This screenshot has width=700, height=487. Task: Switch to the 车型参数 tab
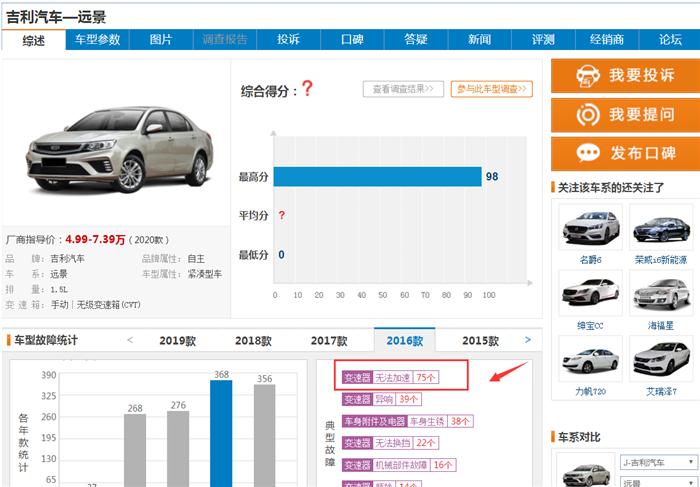97,40
